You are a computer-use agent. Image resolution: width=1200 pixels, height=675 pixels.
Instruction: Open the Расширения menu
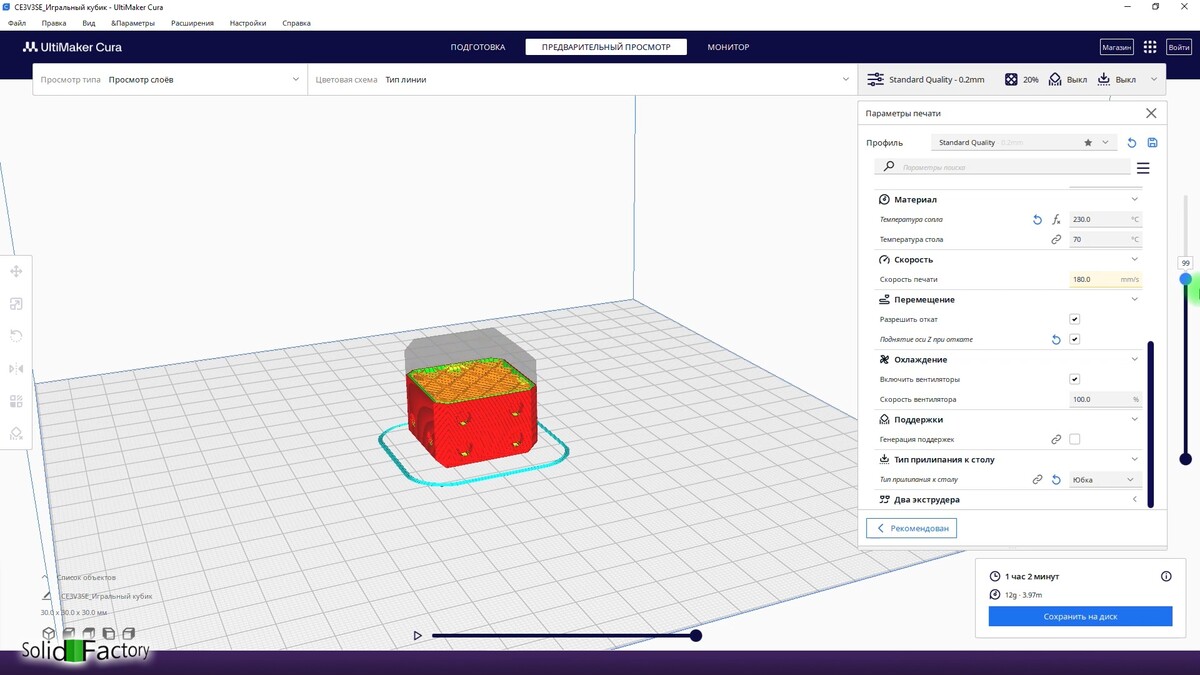point(192,23)
